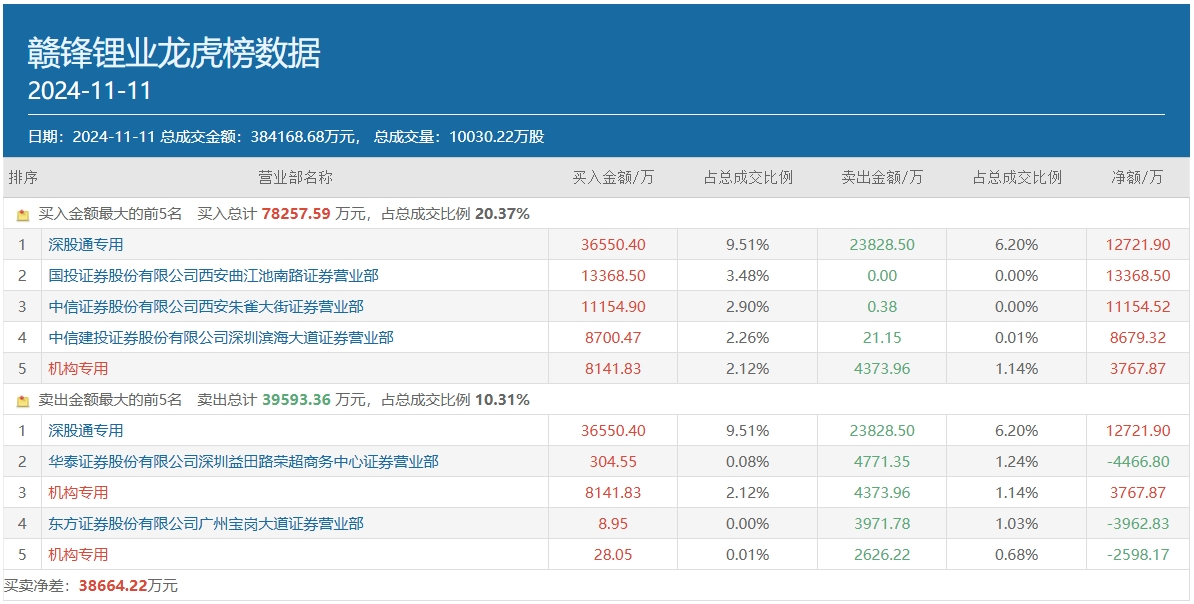
Task: Click the -2598.17 net amount cell
Action: click(x=1138, y=554)
